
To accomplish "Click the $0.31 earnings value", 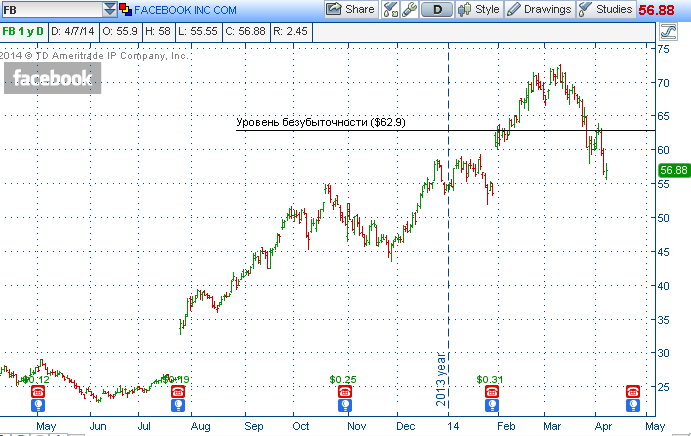I will click(490, 379).
